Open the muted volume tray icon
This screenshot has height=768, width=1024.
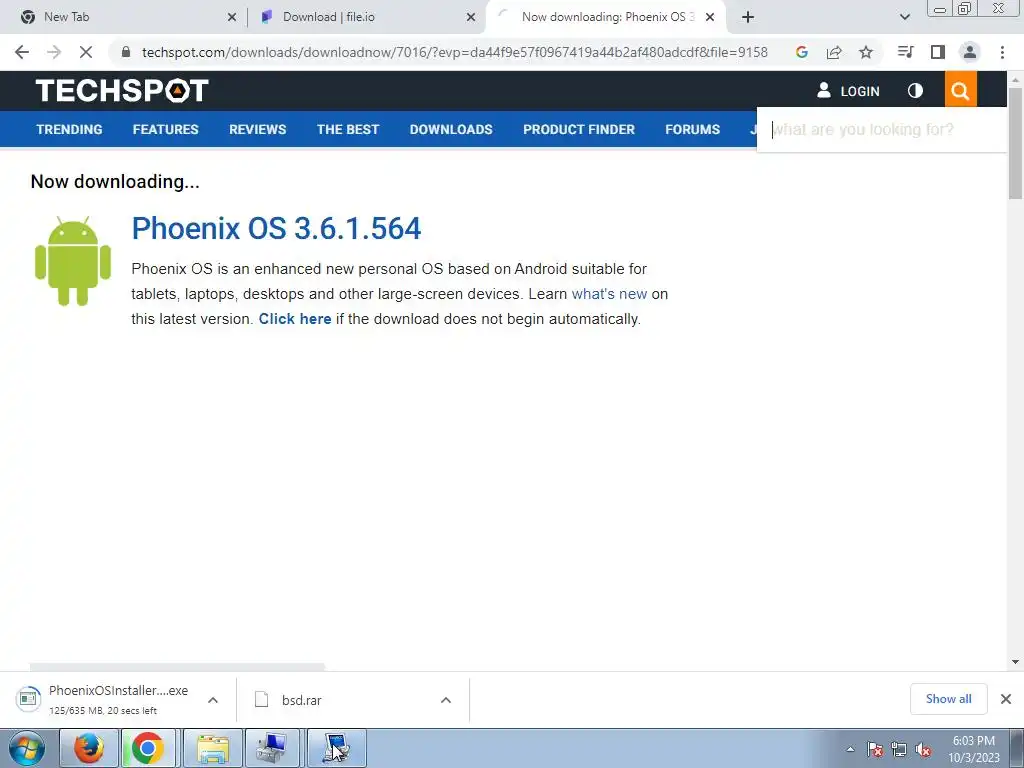(923, 749)
